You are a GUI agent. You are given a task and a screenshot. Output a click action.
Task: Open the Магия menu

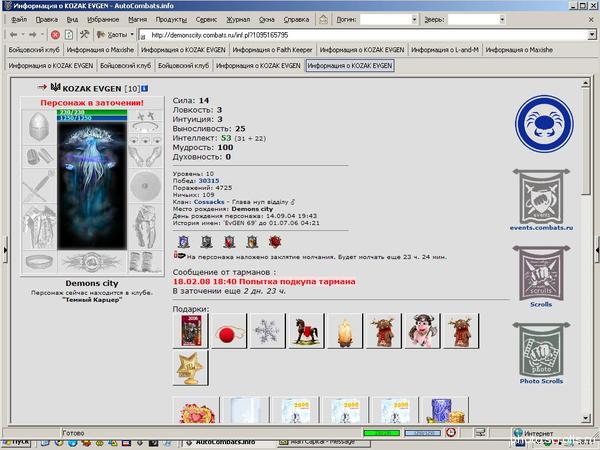pos(137,20)
